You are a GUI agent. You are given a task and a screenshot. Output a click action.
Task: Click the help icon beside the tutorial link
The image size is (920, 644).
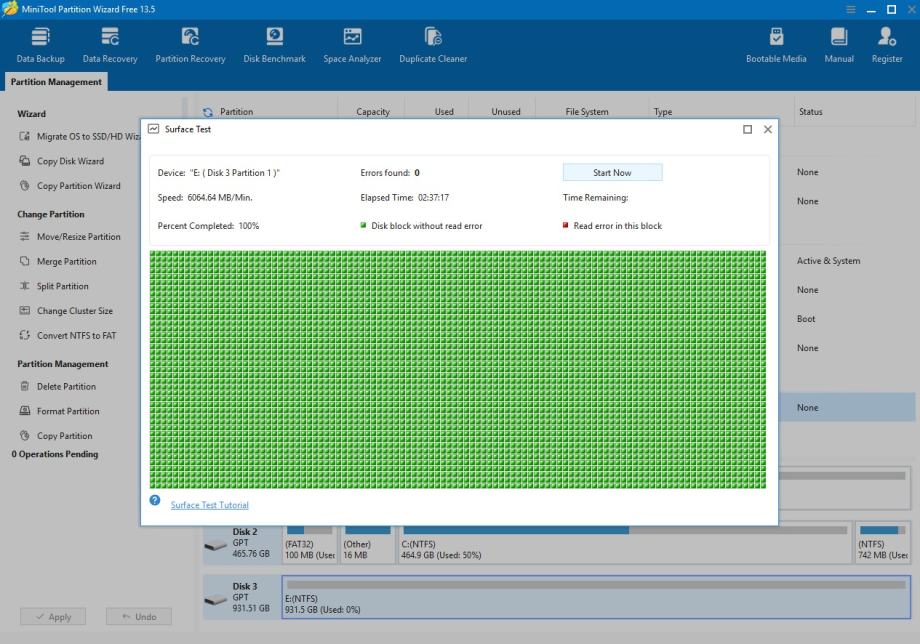[x=155, y=500]
